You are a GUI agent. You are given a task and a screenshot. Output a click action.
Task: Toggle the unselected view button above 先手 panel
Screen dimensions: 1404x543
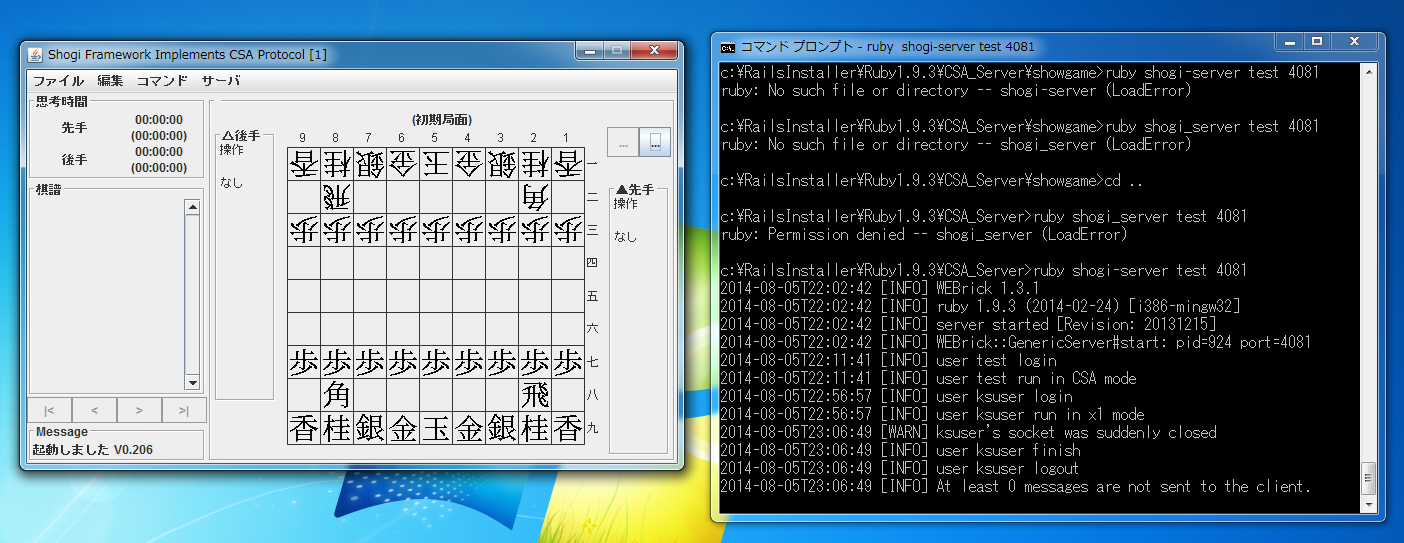(623, 142)
